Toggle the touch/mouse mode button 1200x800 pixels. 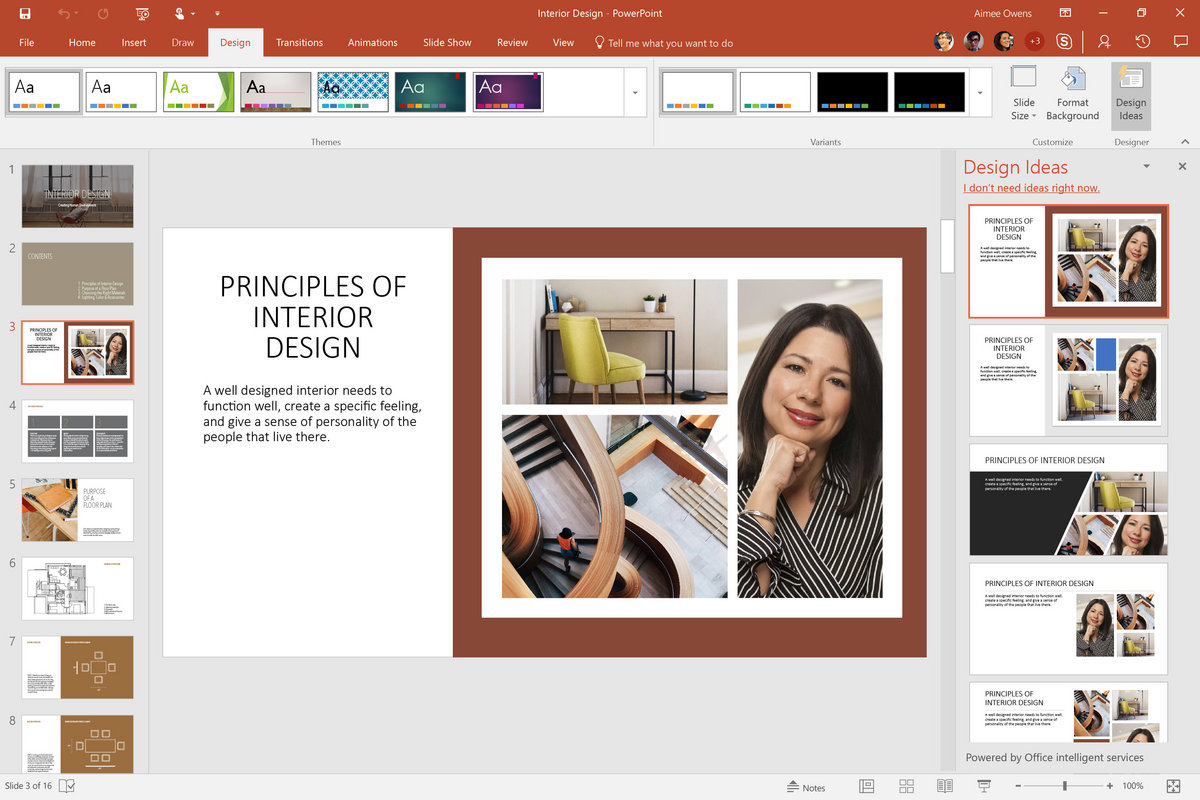pyautogui.click(x=181, y=14)
